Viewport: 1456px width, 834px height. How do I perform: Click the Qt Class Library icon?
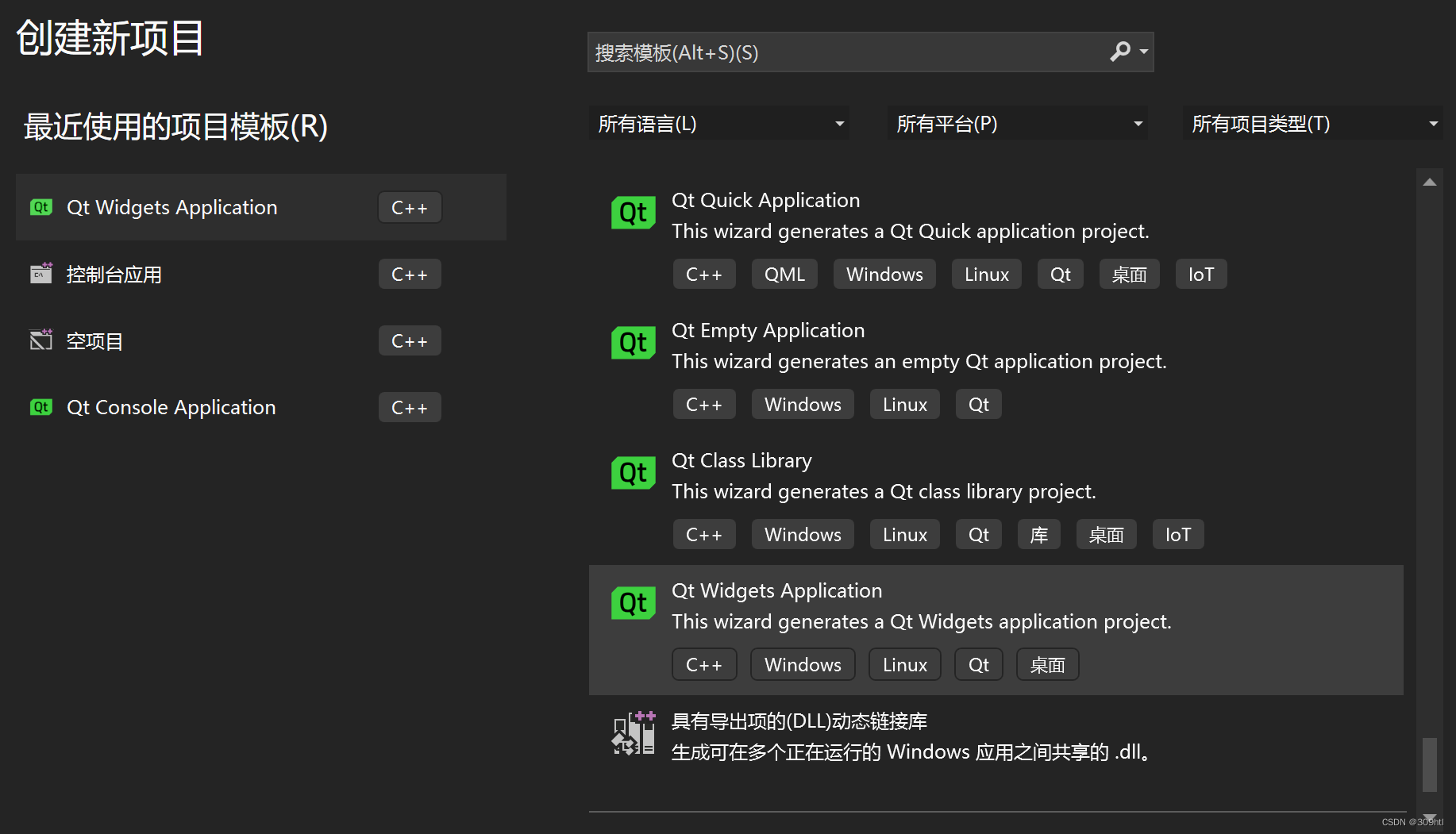pos(633,472)
